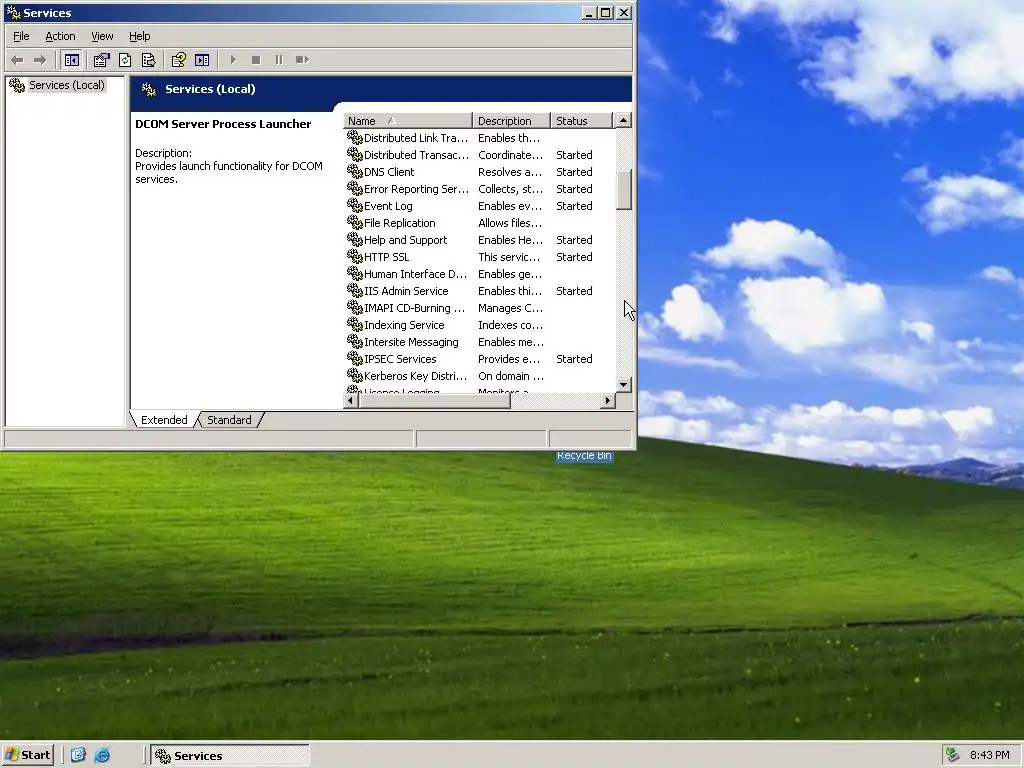Click the Help toolbar icon

click(178, 60)
